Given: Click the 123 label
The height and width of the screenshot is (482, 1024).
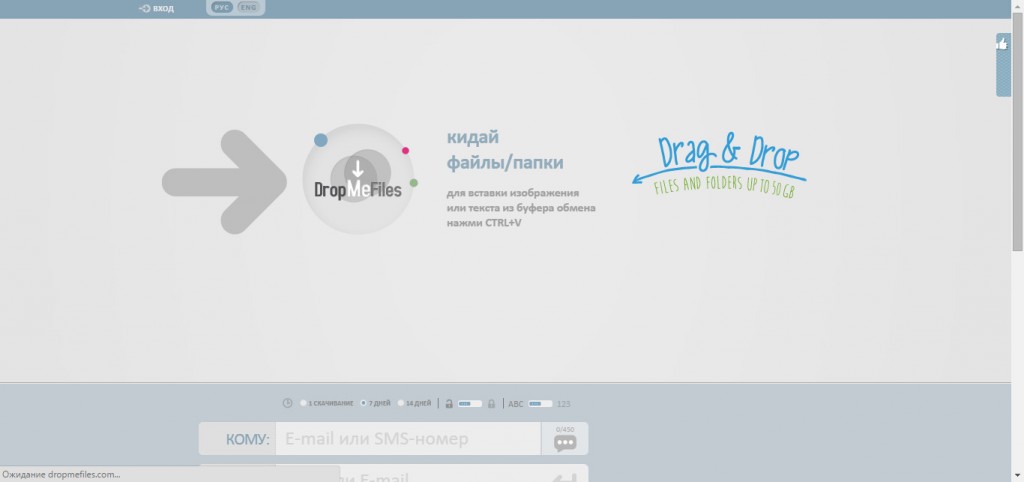Looking at the screenshot, I should pyautogui.click(x=564, y=404).
